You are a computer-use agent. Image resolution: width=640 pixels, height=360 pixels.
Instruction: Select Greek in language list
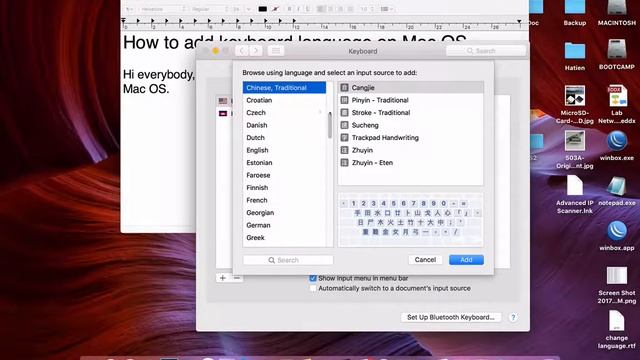coord(284,238)
